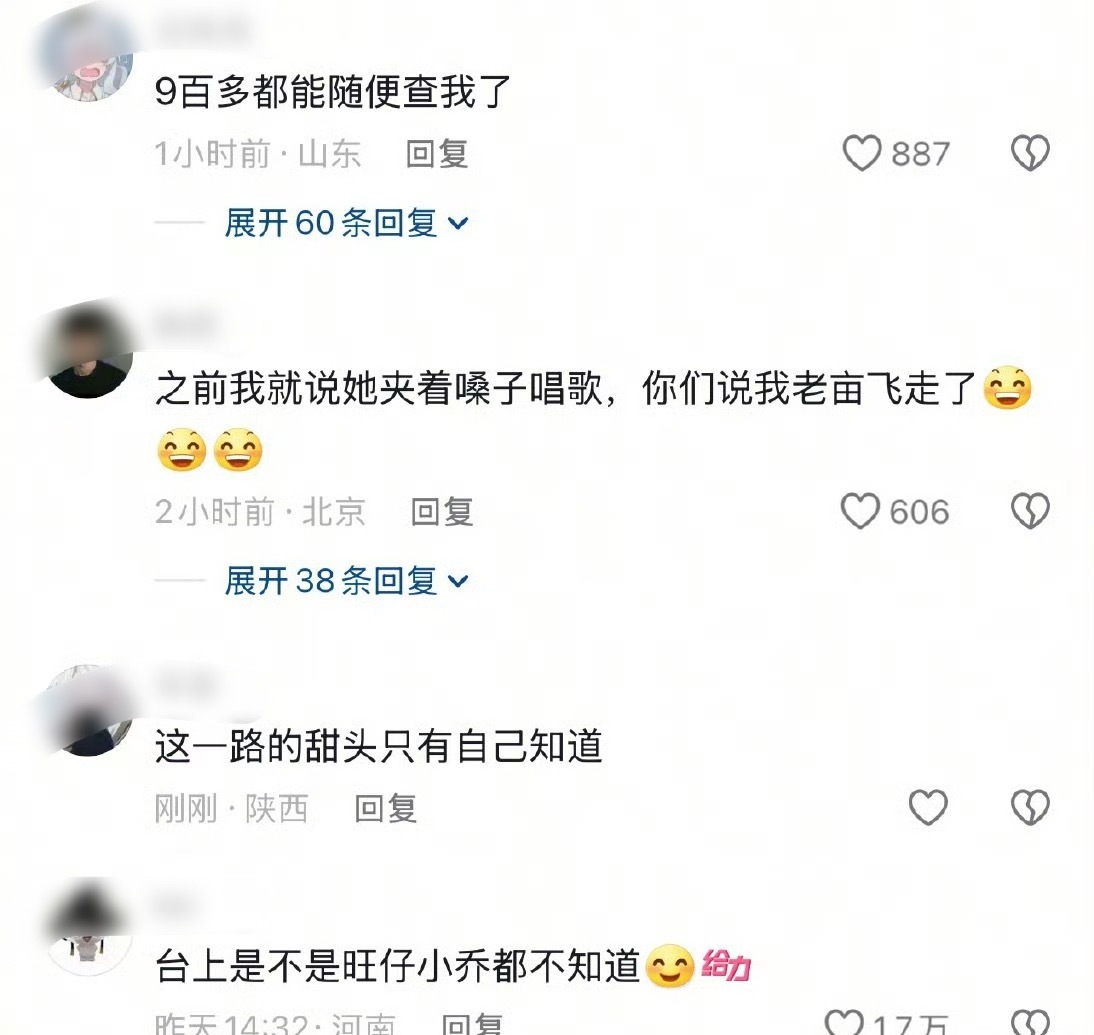Expand the 38 replies thread
The height and width of the screenshot is (1035, 1094).
coord(346,581)
